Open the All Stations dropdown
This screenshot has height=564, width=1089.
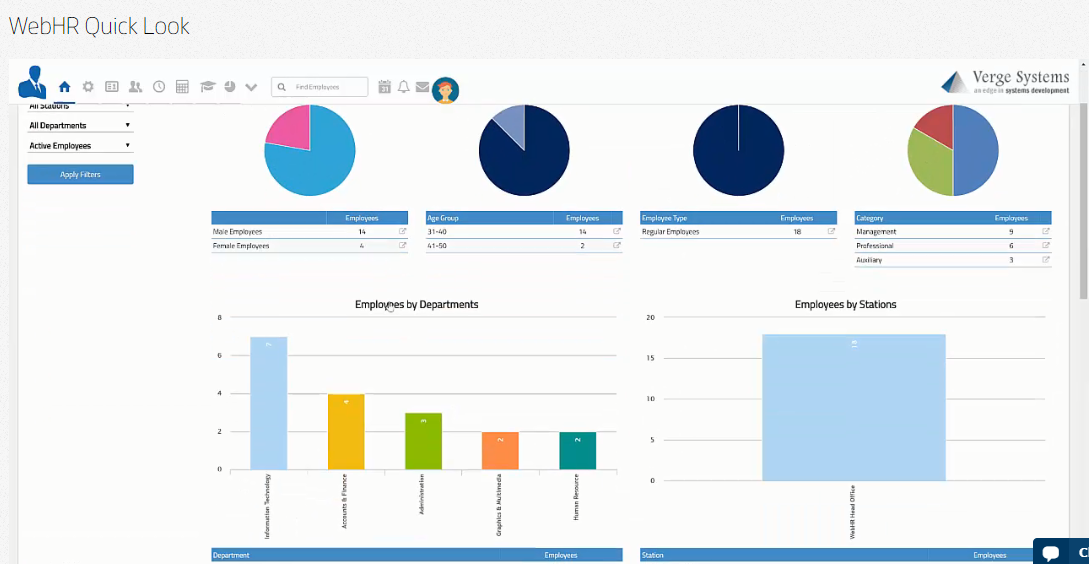coord(80,106)
